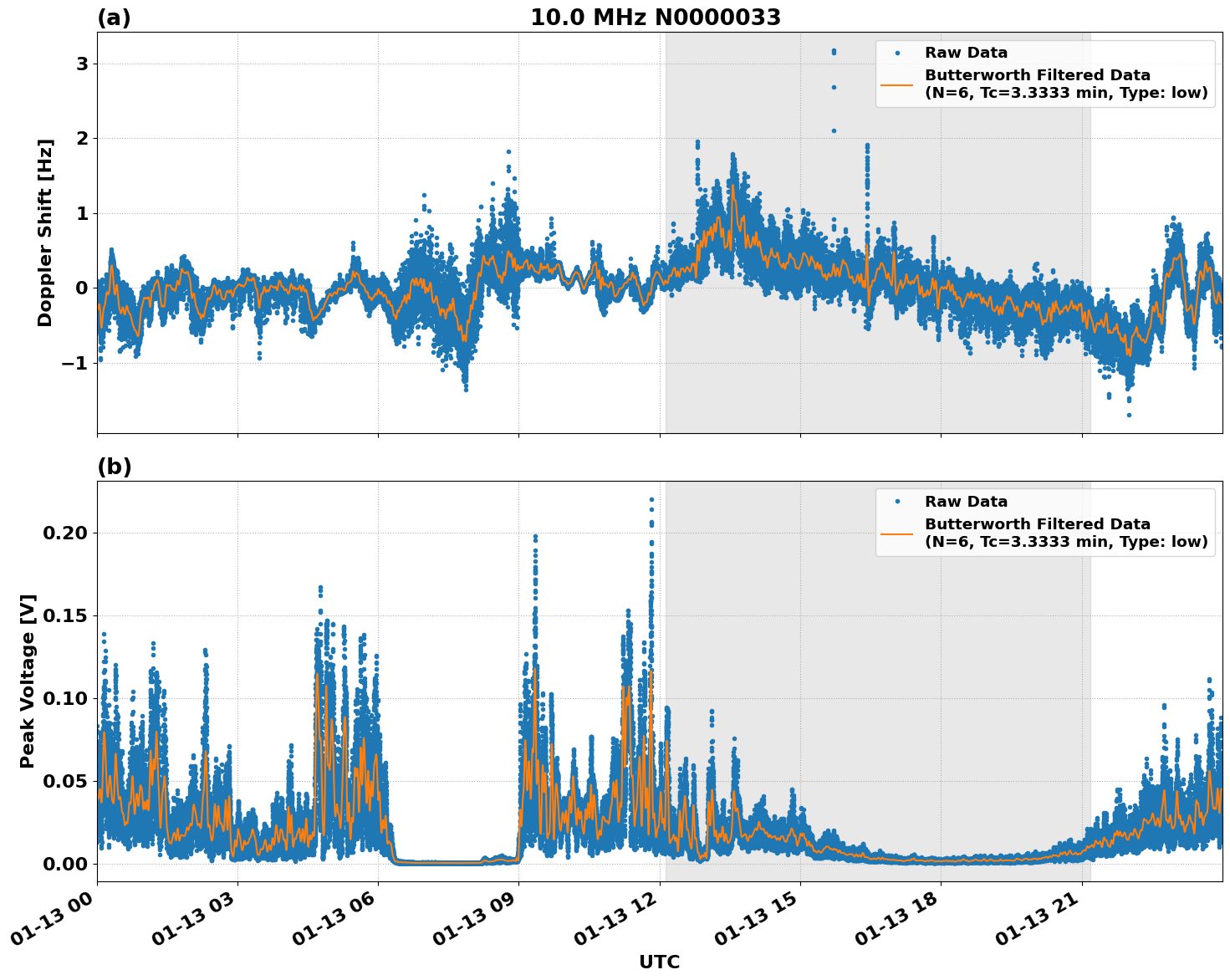
Task: Select the title 10.0 MHz N0000033
Action: pos(657,17)
